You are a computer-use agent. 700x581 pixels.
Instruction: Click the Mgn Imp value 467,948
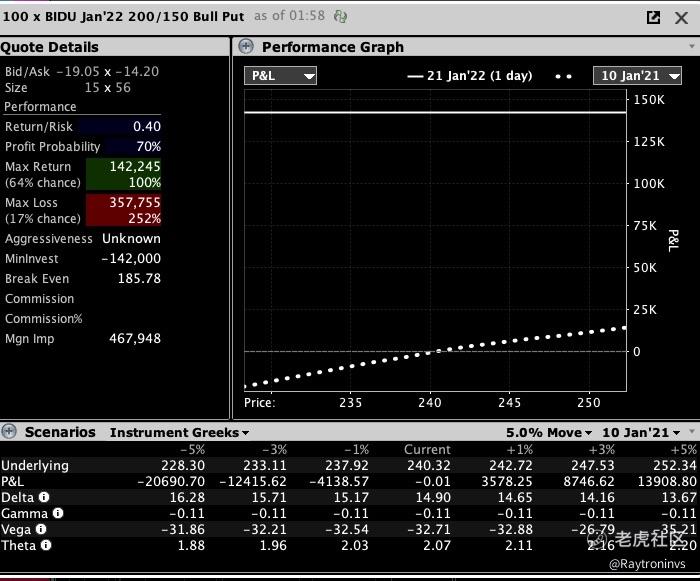135,339
